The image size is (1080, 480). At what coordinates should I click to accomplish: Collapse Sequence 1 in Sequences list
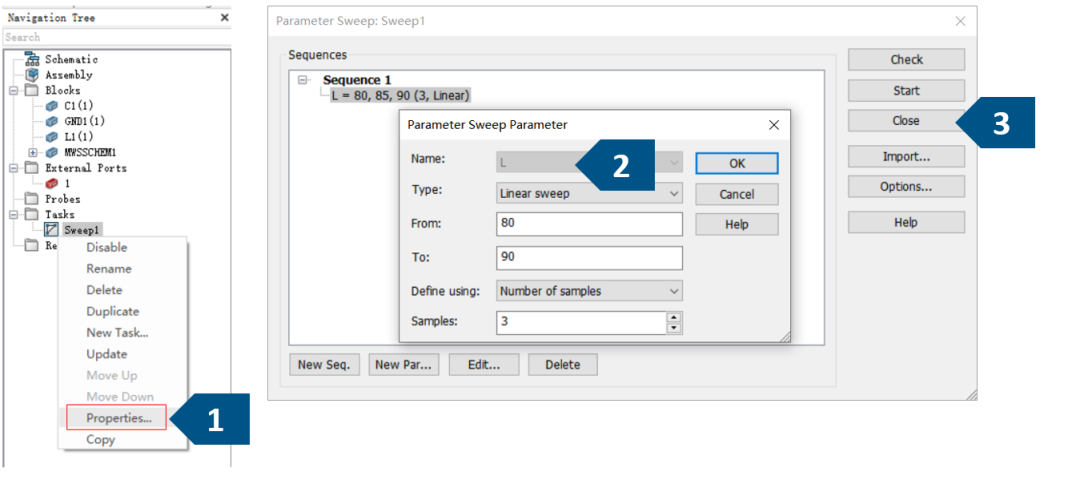click(x=302, y=80)
